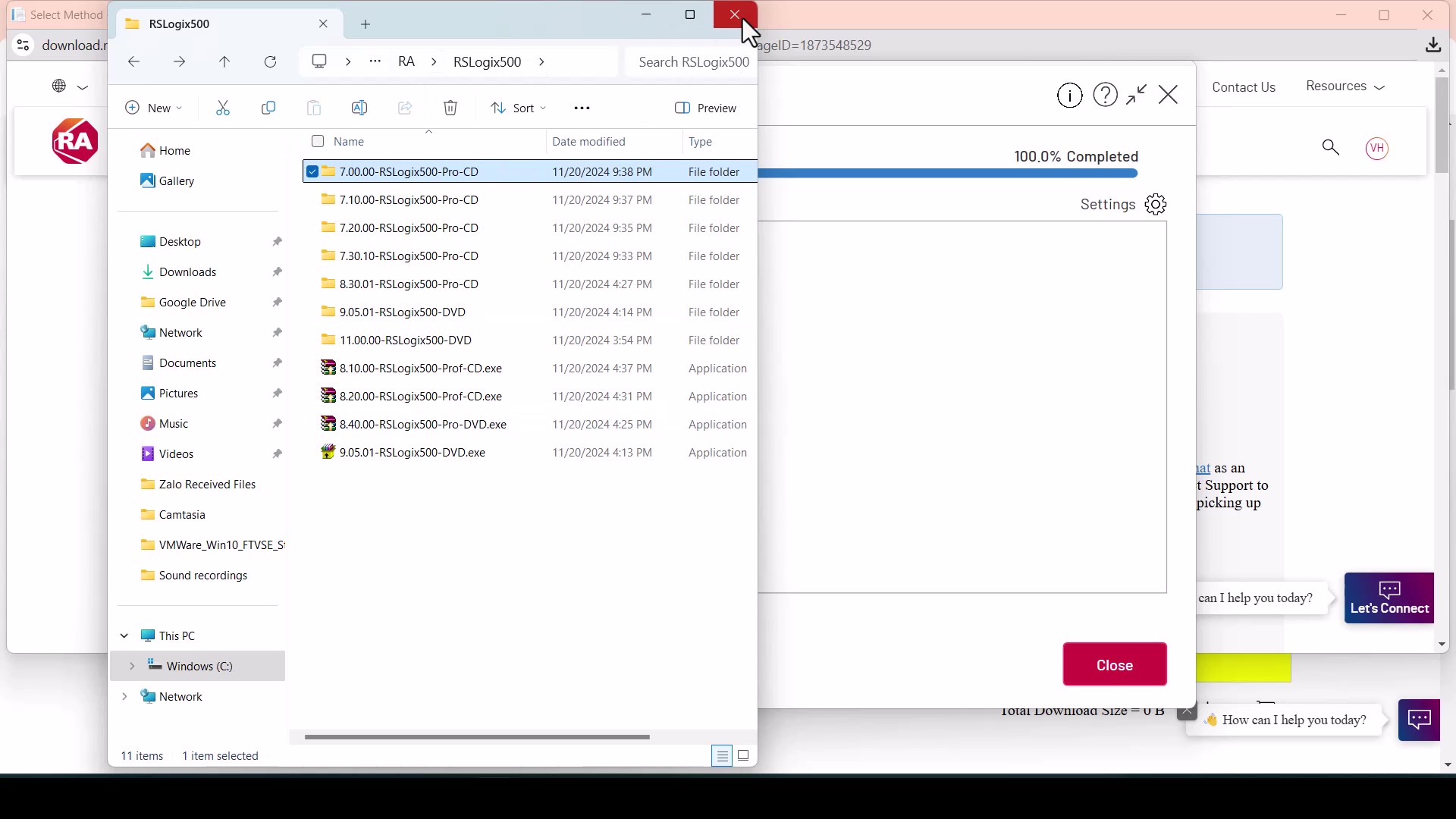
Task: Click the Copy icon
Action: (268, 108)
